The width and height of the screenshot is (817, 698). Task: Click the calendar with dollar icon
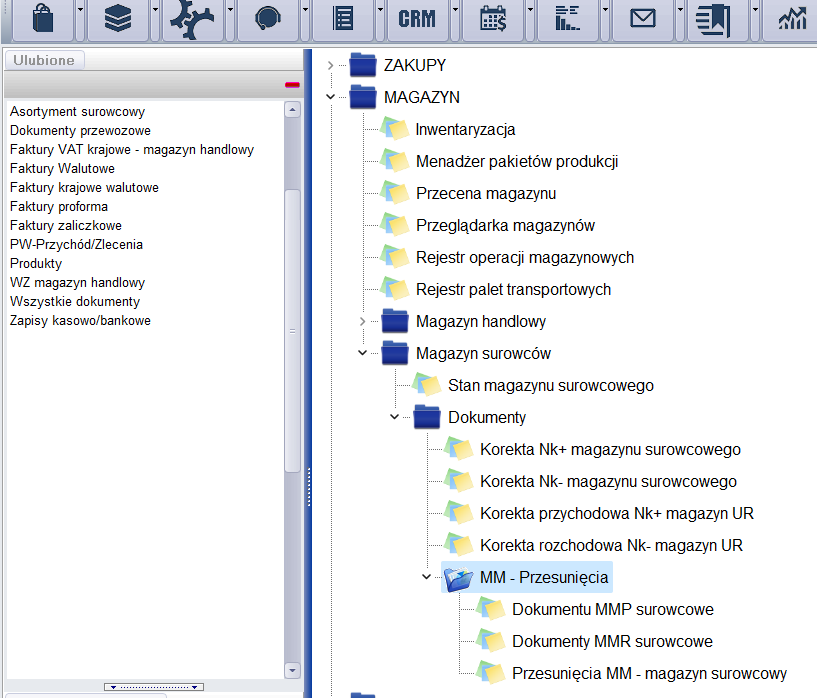click(x=493, y=19)
